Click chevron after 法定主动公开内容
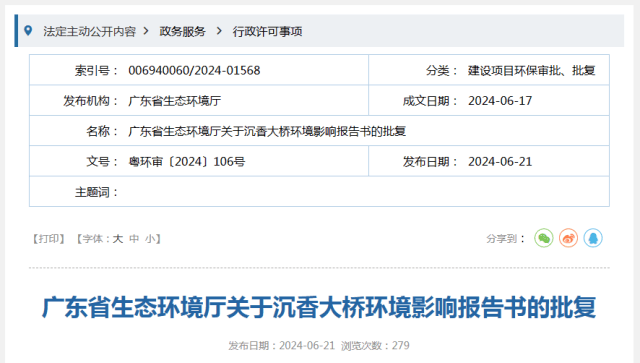Screen dimensions: 640x363 click(x=146, y=31)
